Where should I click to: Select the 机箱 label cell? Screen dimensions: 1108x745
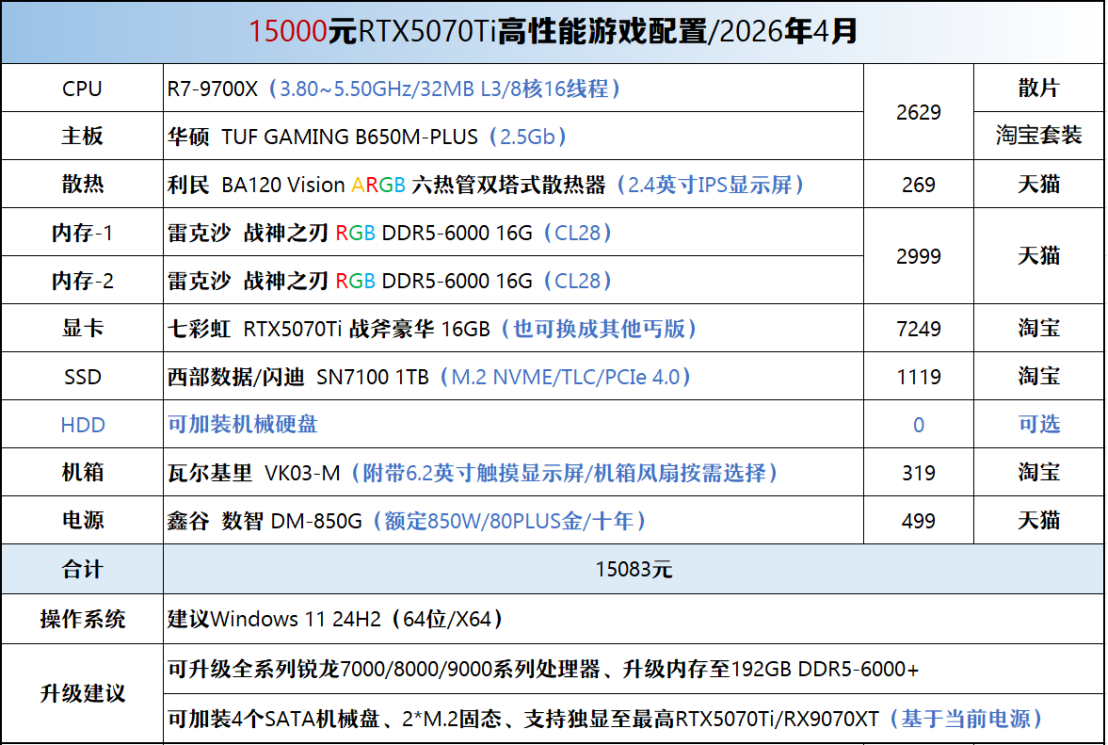[82, 472]
